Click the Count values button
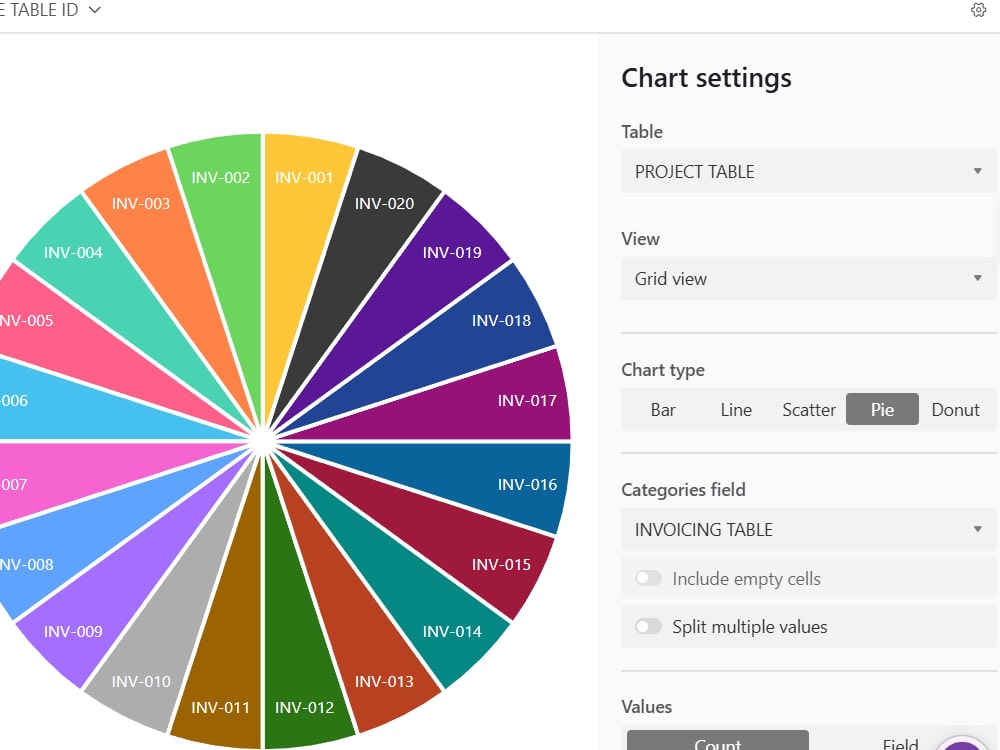Screen dimensions: 1000x750 coord(717,741)
